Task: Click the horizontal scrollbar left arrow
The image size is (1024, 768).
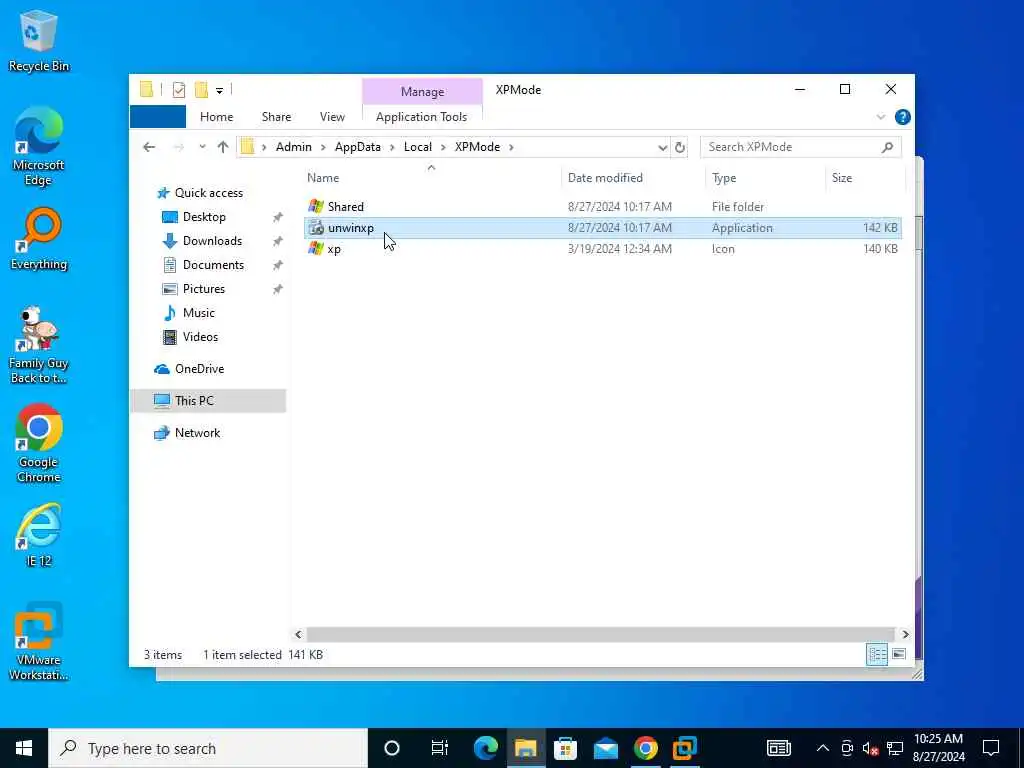Action: 298,634
